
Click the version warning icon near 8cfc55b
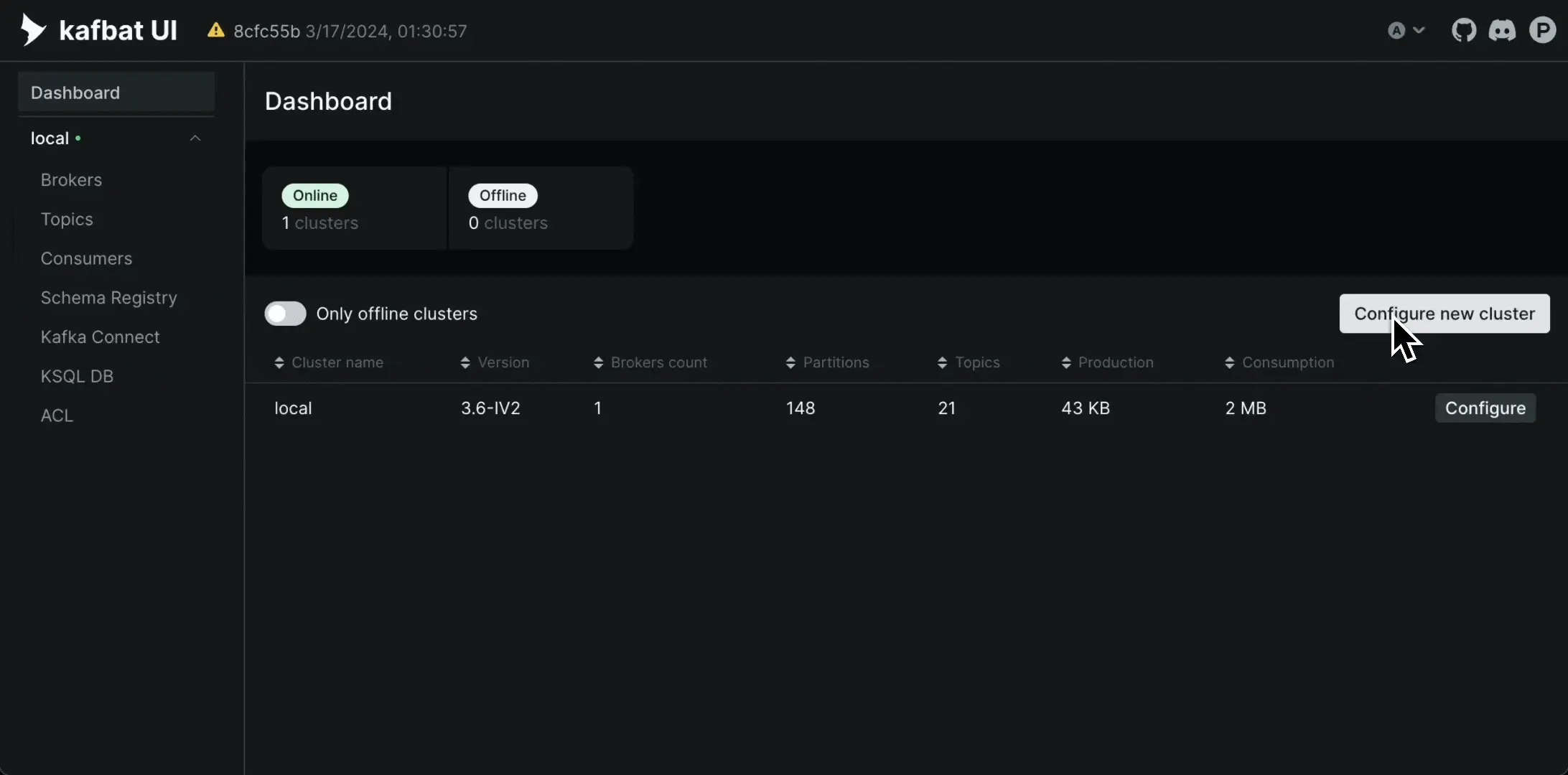[217, 30]
